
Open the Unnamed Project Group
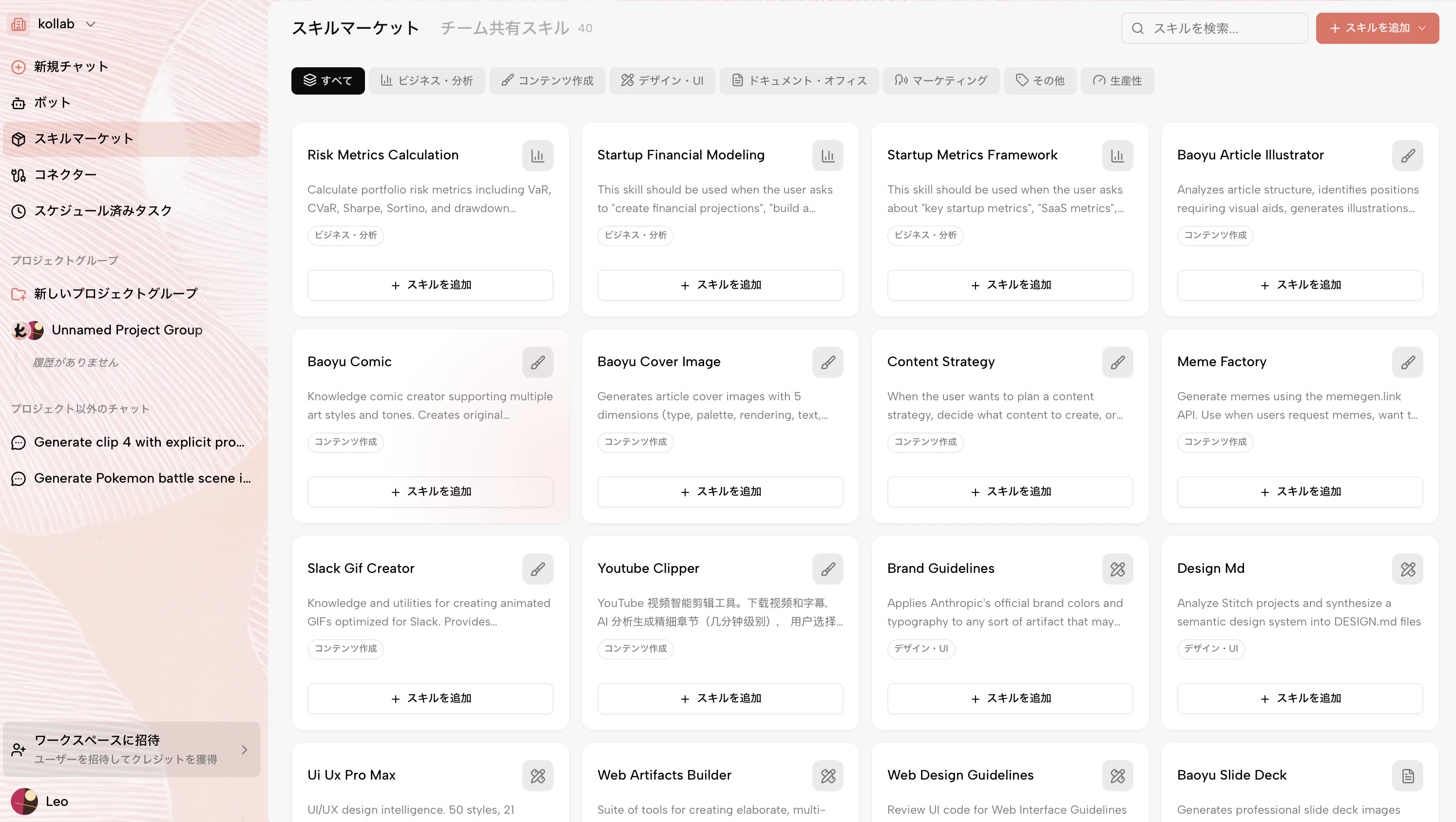pyautogui.click(x=131, y=330)
